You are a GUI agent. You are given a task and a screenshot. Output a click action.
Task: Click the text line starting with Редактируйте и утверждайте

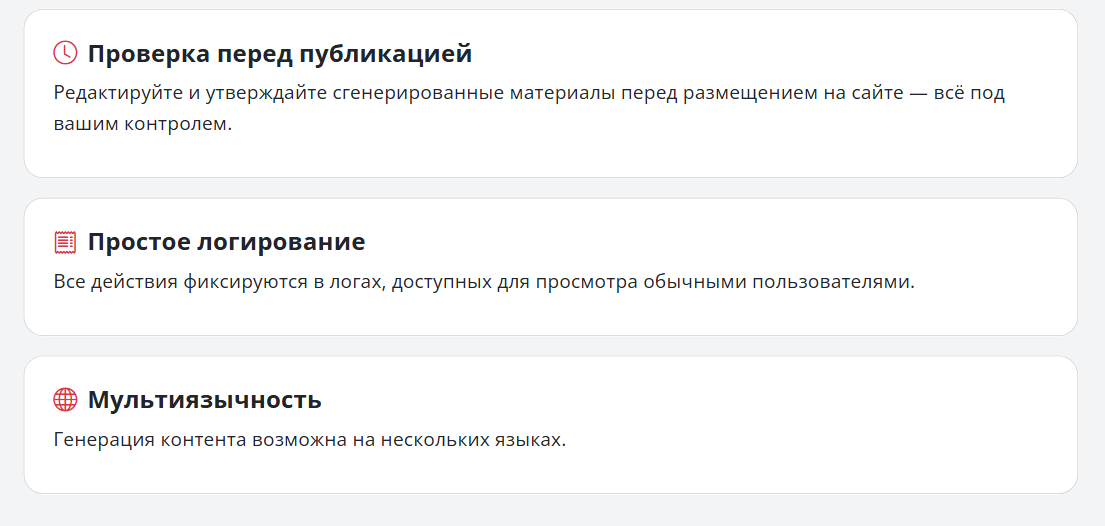pyautogui.click(x=529, y=94)
